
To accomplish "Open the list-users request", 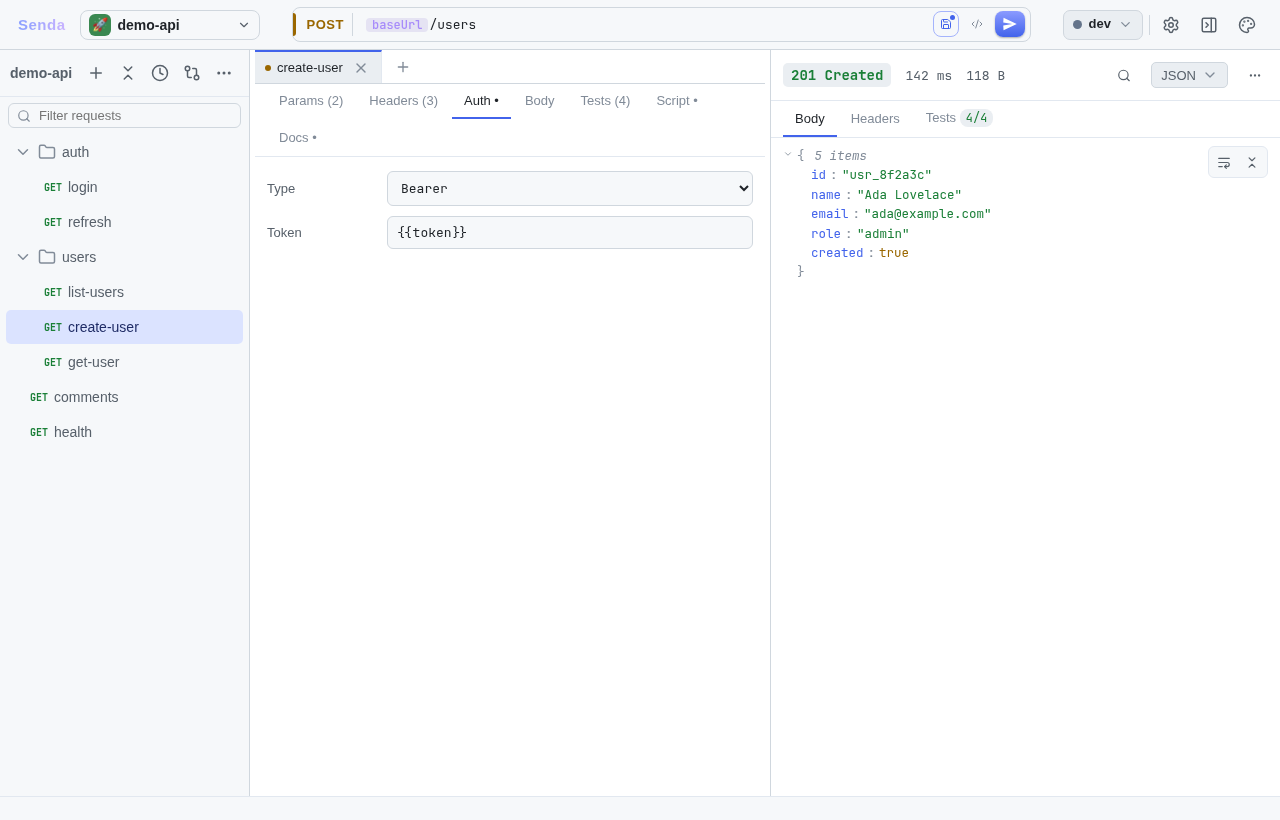I will coord(124,292).
